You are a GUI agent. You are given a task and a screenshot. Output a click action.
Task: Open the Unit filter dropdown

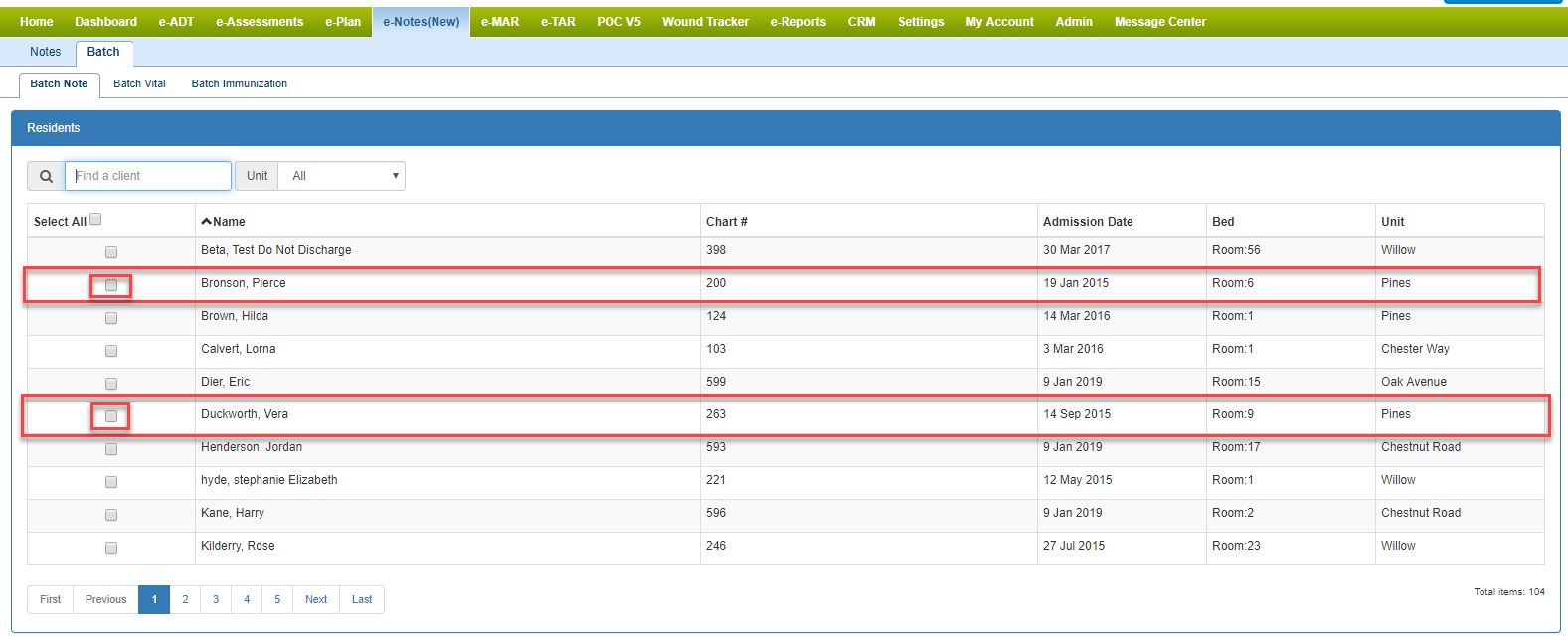tap(341, 176)
